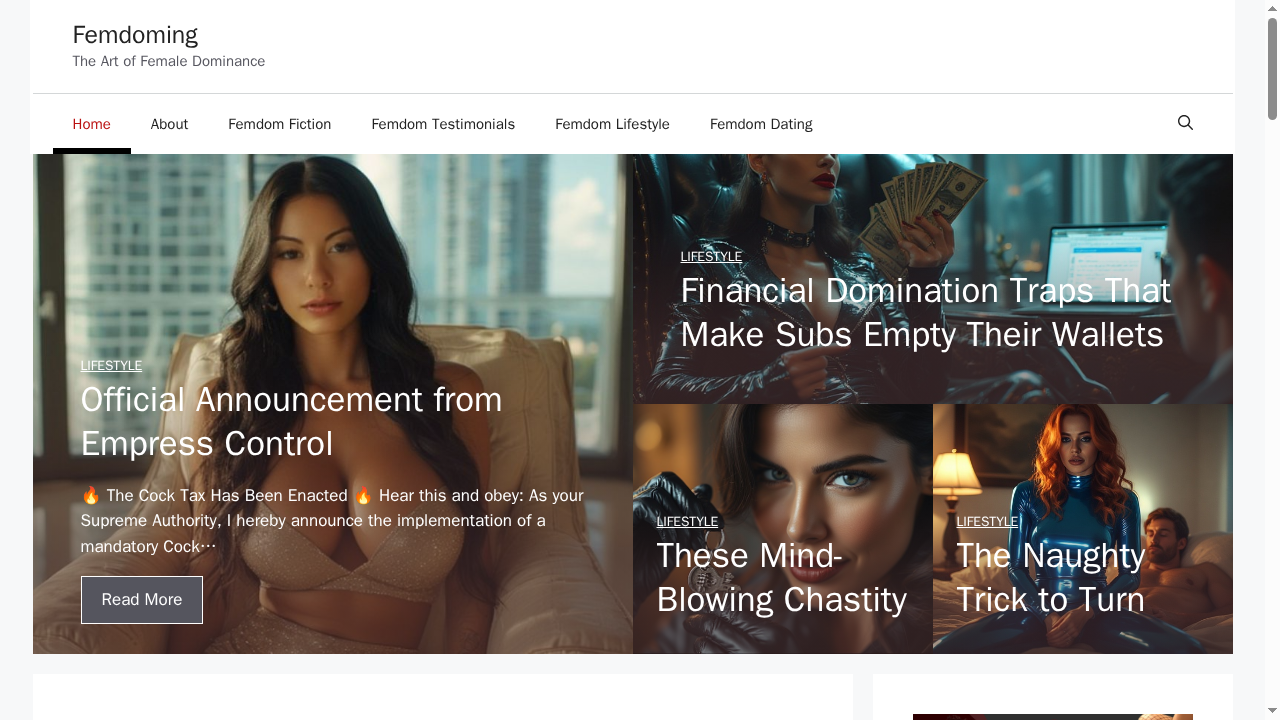Click Lifestyle tag above Official Announcement headline
Image resolution: width=1280 pixels, height=720 pixels.
111,366
